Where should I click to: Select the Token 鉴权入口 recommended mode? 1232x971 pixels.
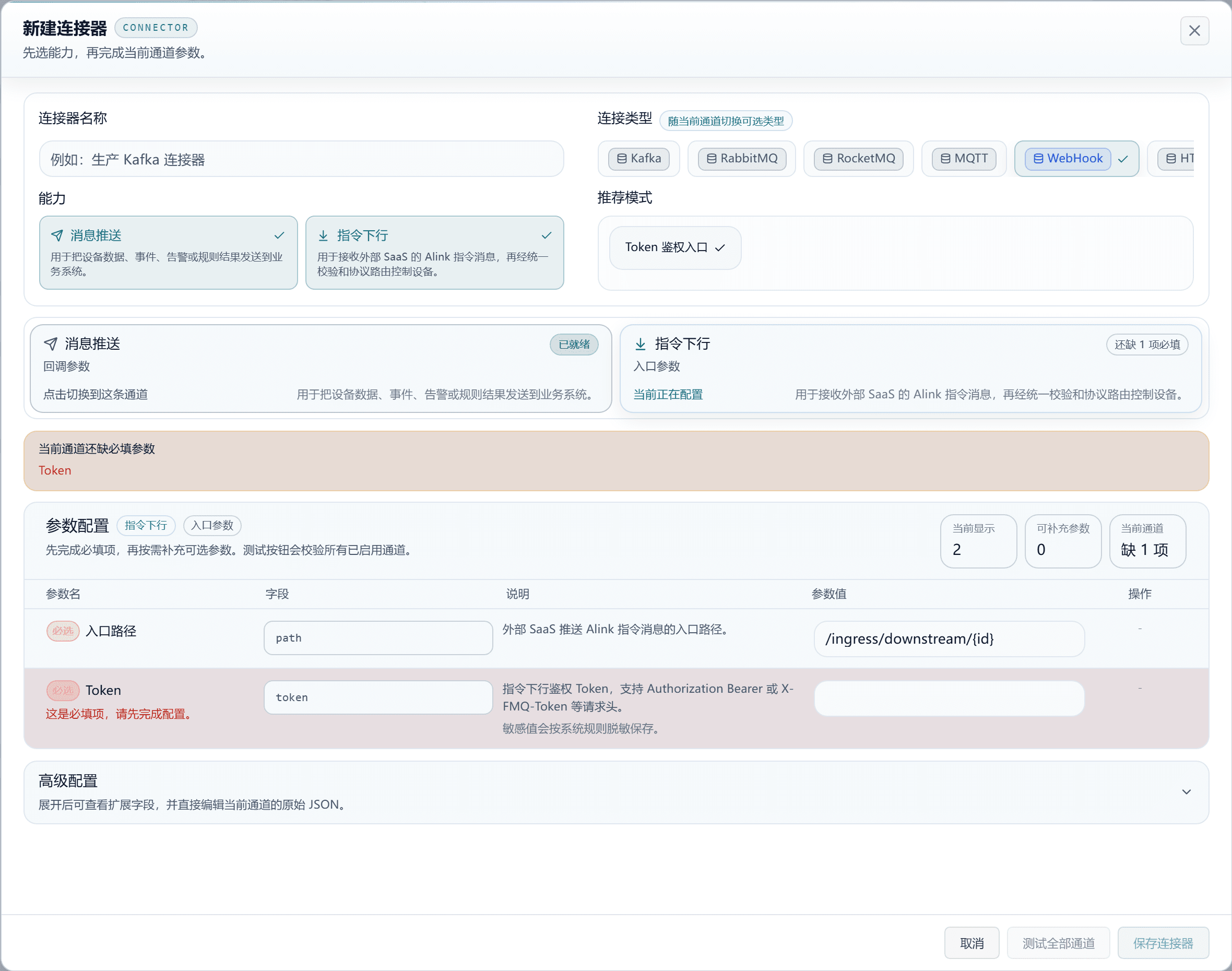tap(675, 247)
